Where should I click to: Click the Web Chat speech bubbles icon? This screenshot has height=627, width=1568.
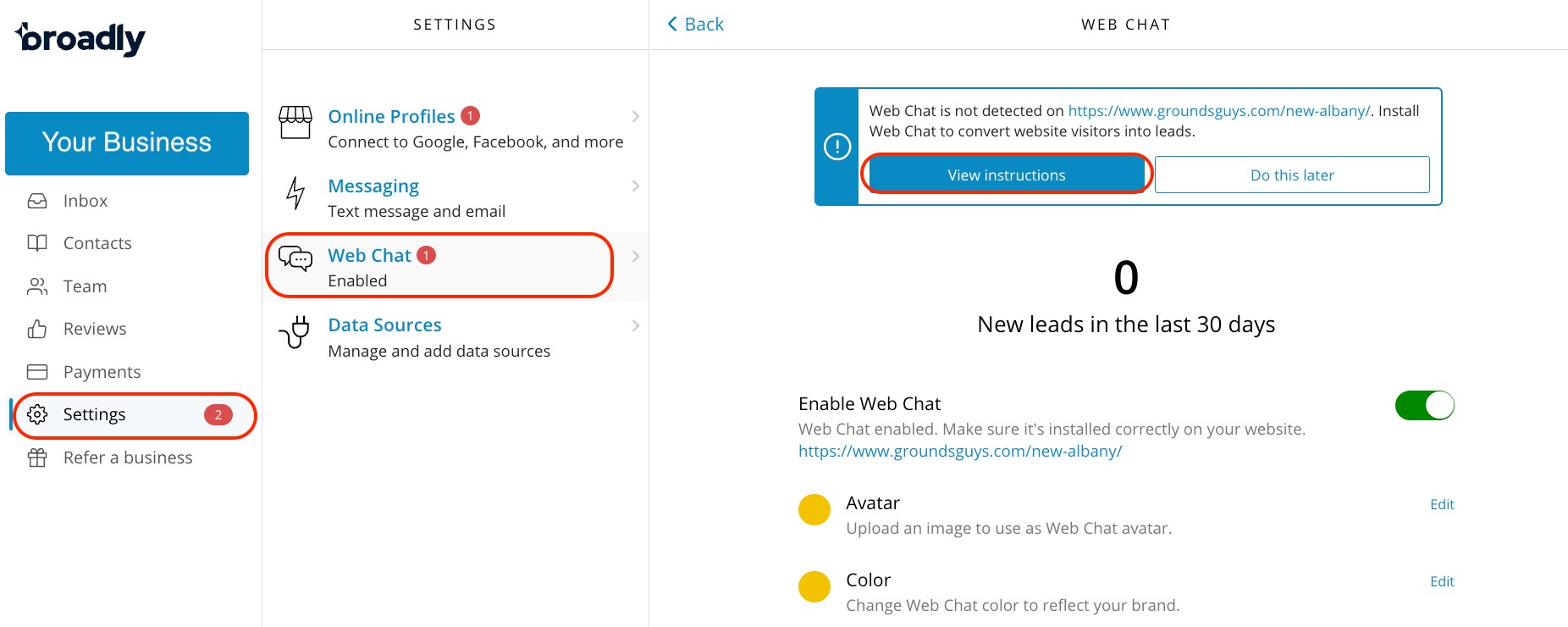click(295, 258)
